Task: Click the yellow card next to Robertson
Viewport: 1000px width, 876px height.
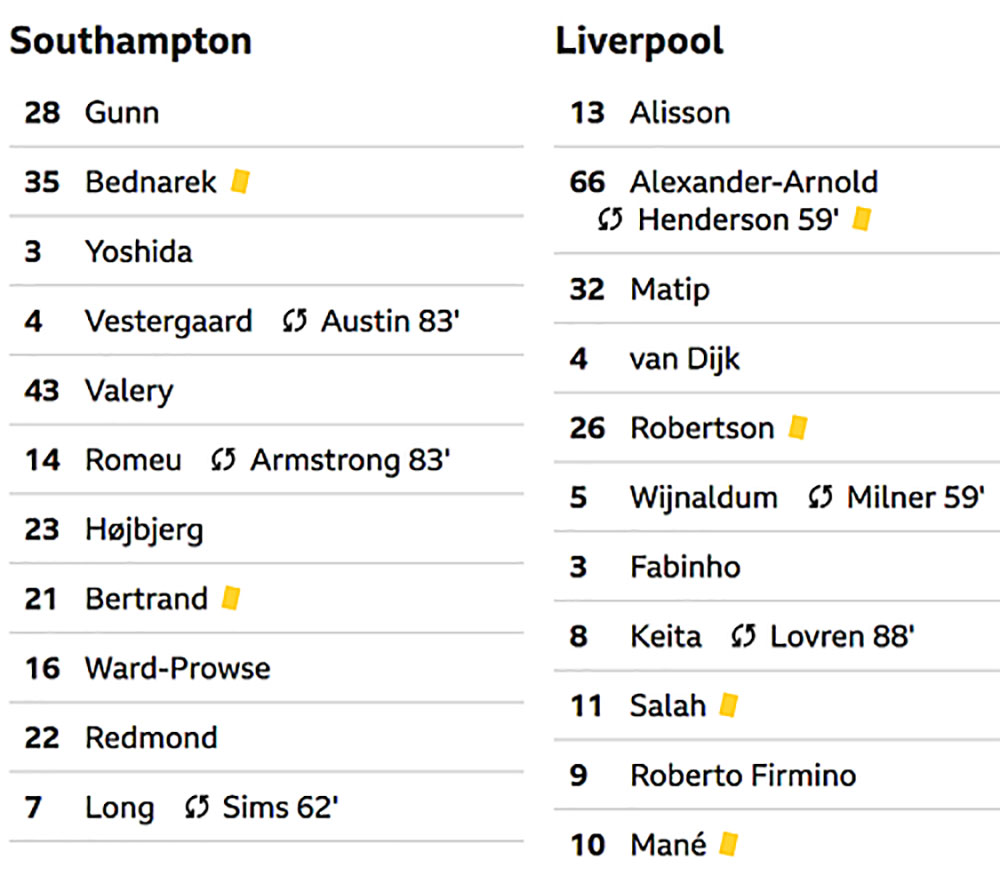Action: click(798, 427)
